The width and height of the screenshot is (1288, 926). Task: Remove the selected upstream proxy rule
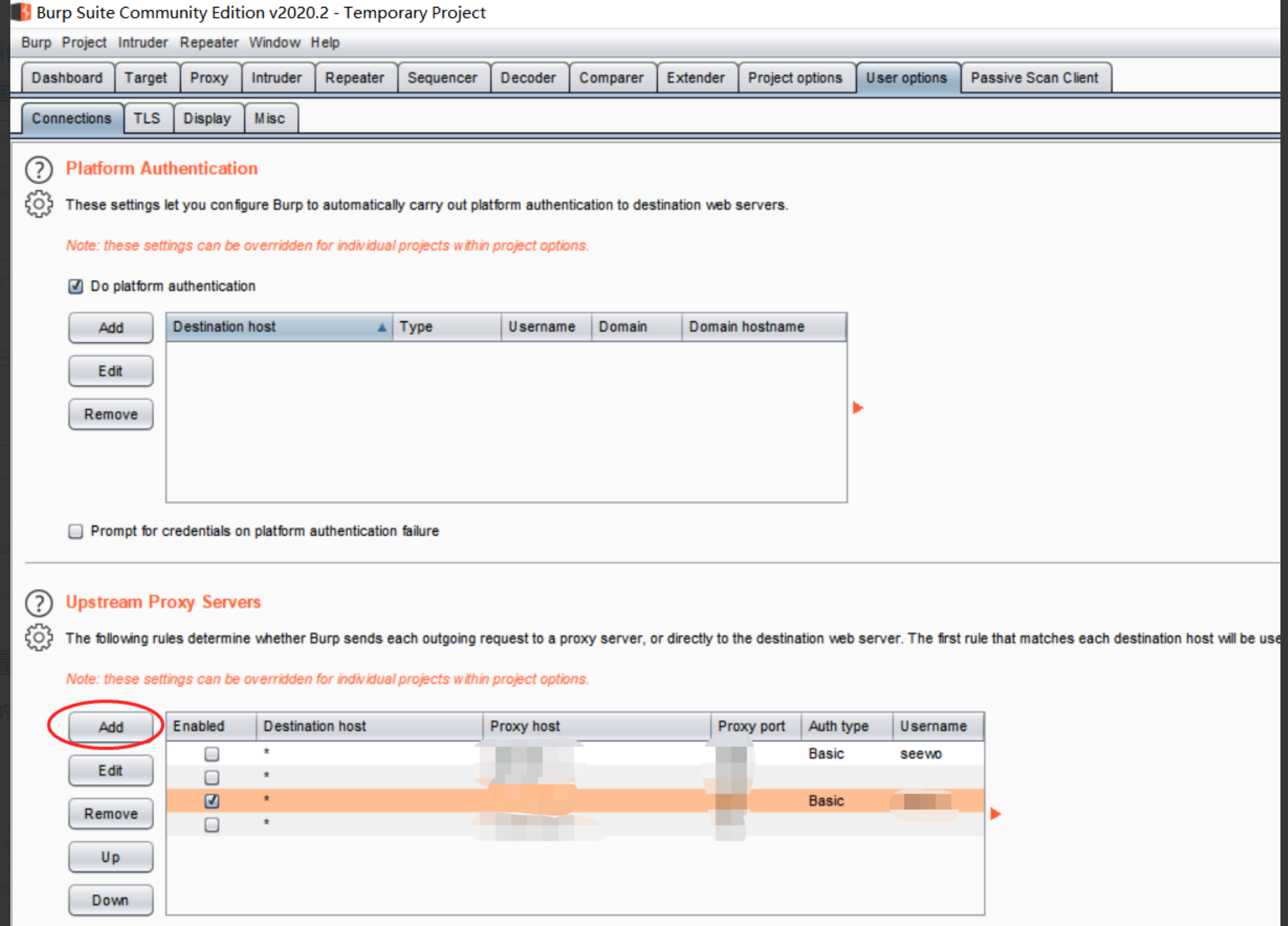[x=111, y=814]
